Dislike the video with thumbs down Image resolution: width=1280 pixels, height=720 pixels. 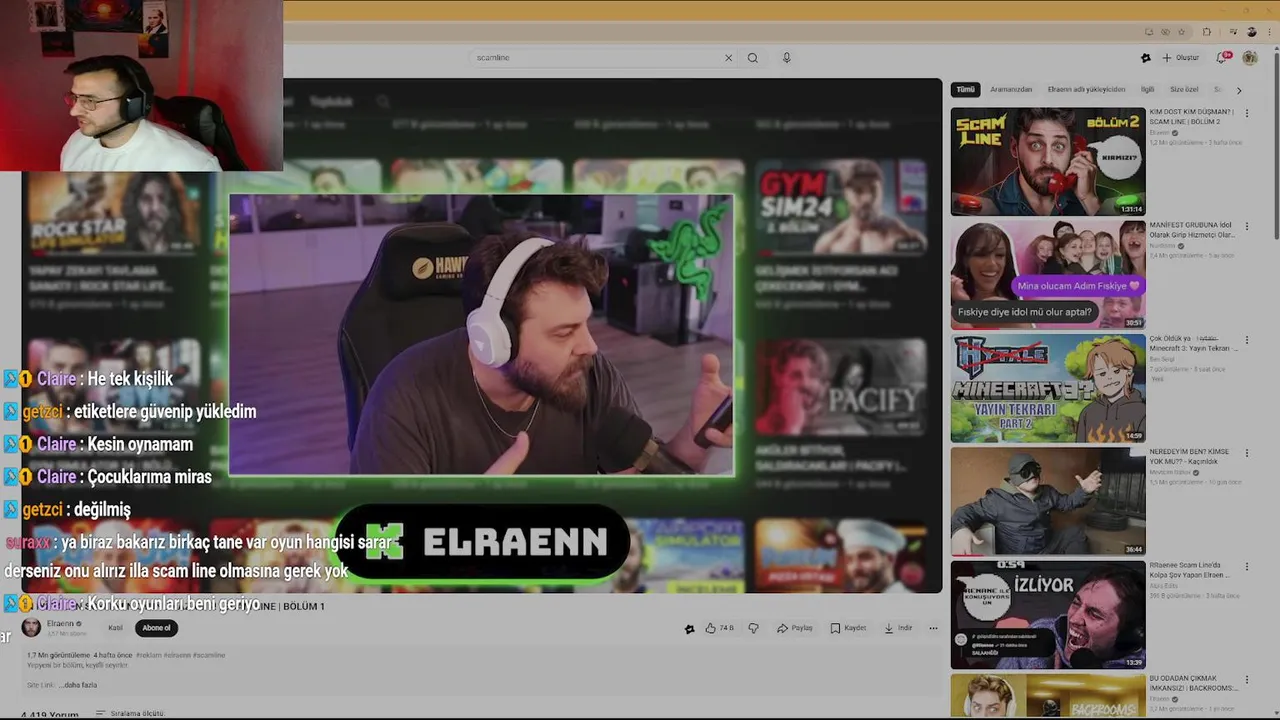click(x=753, y=628)
